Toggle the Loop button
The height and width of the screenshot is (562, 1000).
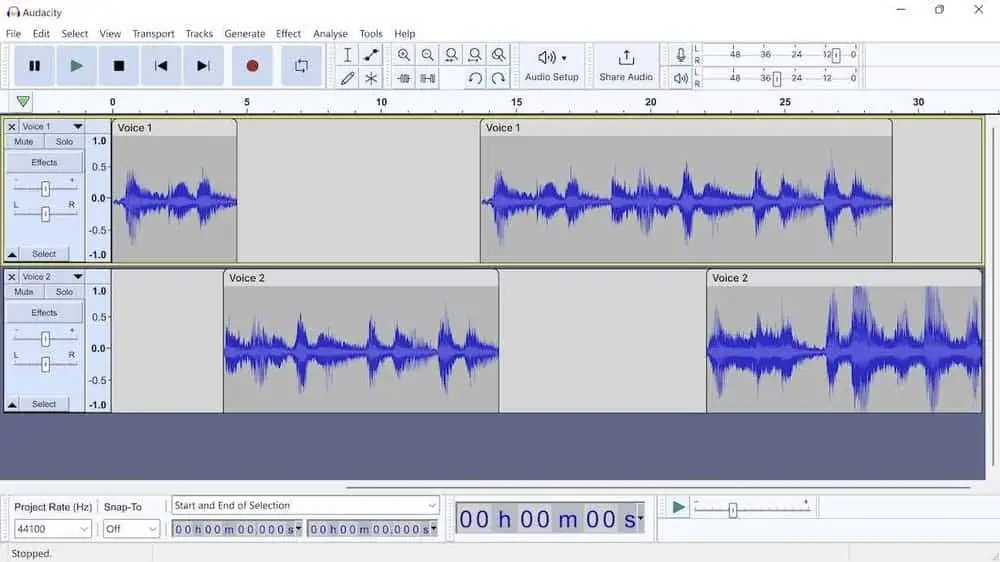tap(301, 66)
